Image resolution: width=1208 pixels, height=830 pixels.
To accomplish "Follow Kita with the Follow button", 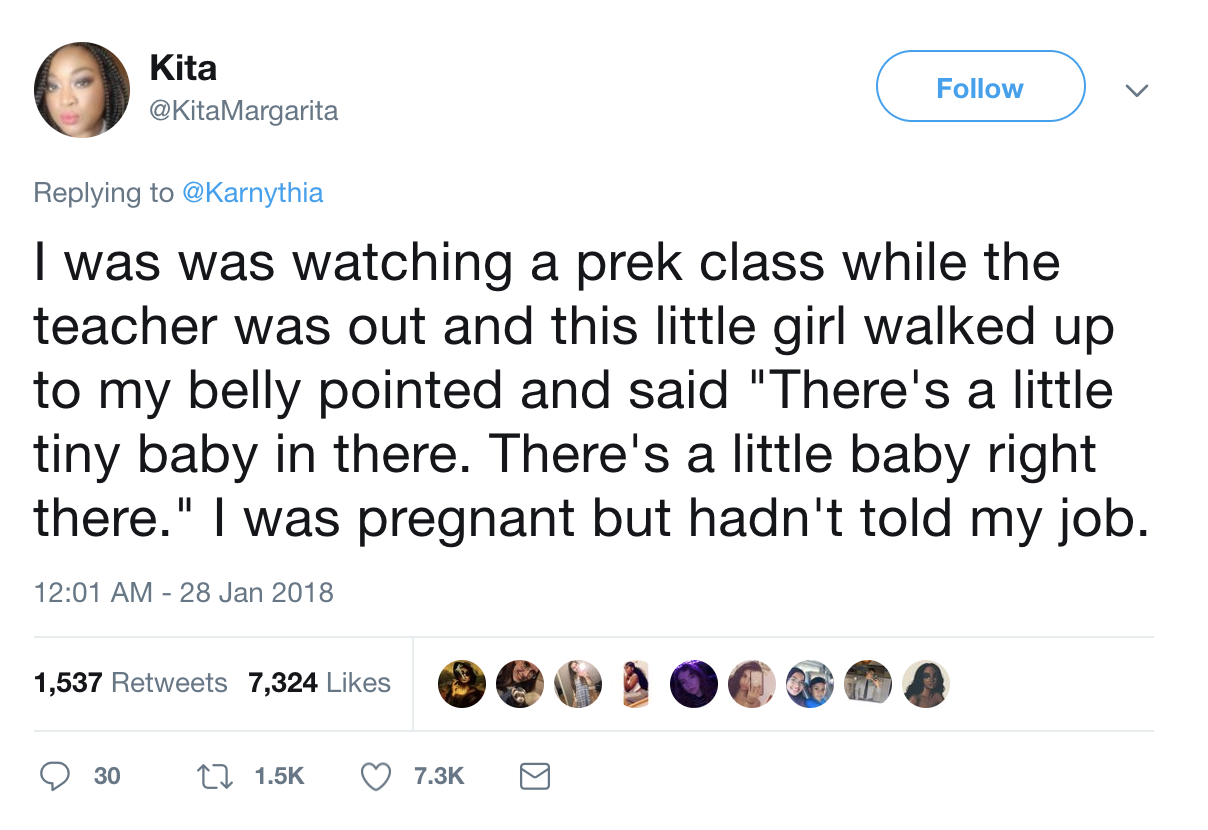I will click(980, 87).
